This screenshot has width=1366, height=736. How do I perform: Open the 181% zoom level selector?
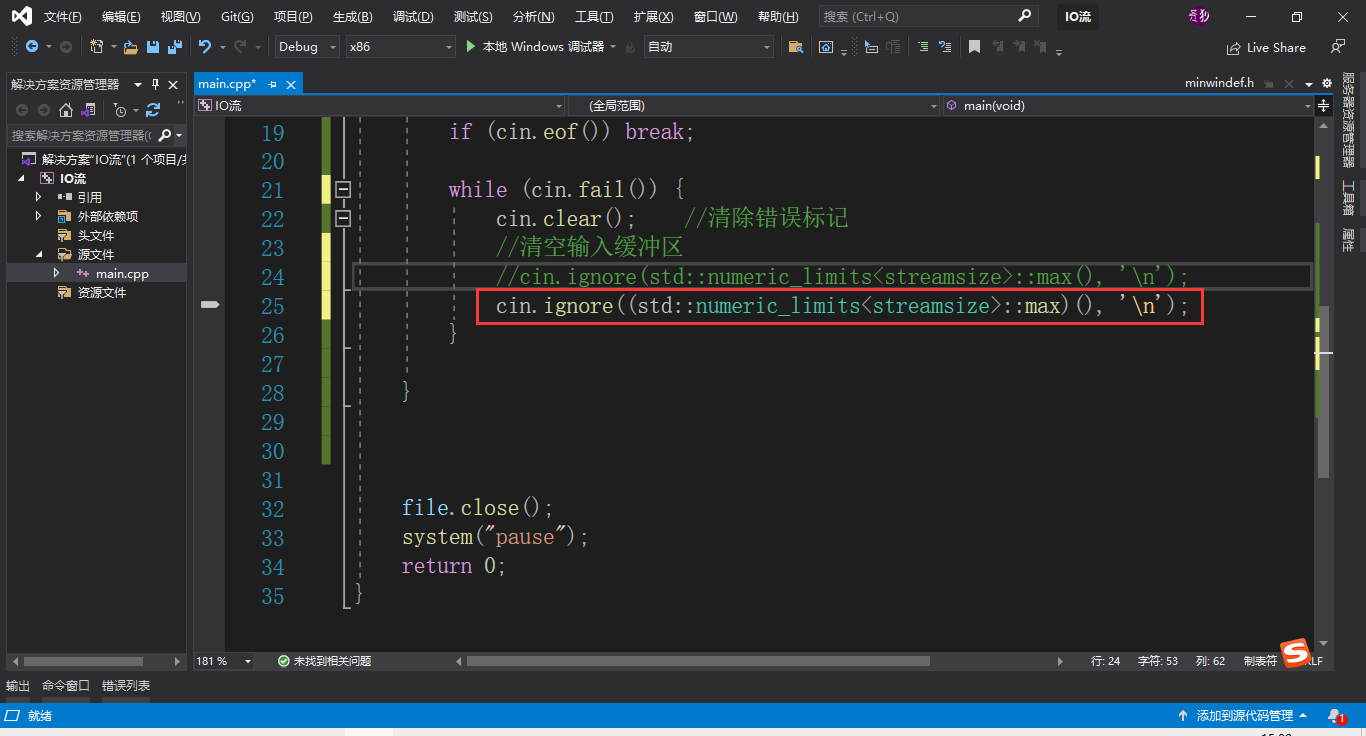pos(224,660)
